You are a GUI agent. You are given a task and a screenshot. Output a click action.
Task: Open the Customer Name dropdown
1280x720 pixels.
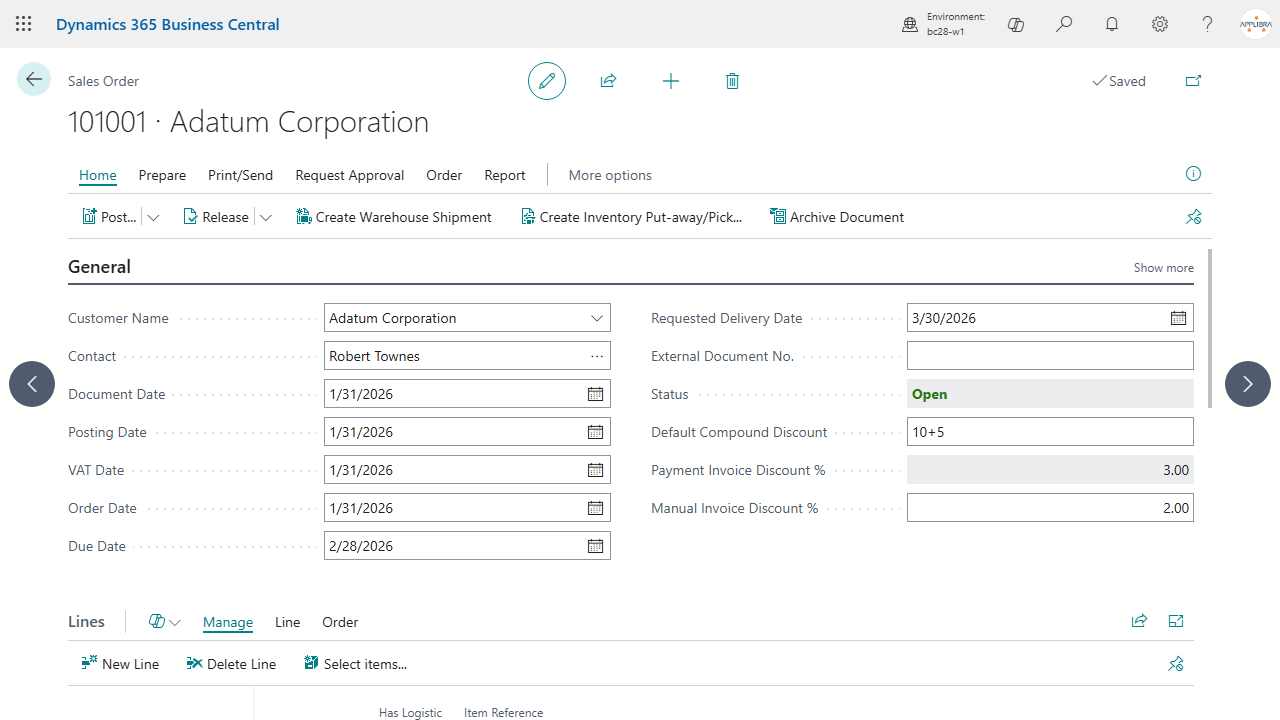point(597,318)
